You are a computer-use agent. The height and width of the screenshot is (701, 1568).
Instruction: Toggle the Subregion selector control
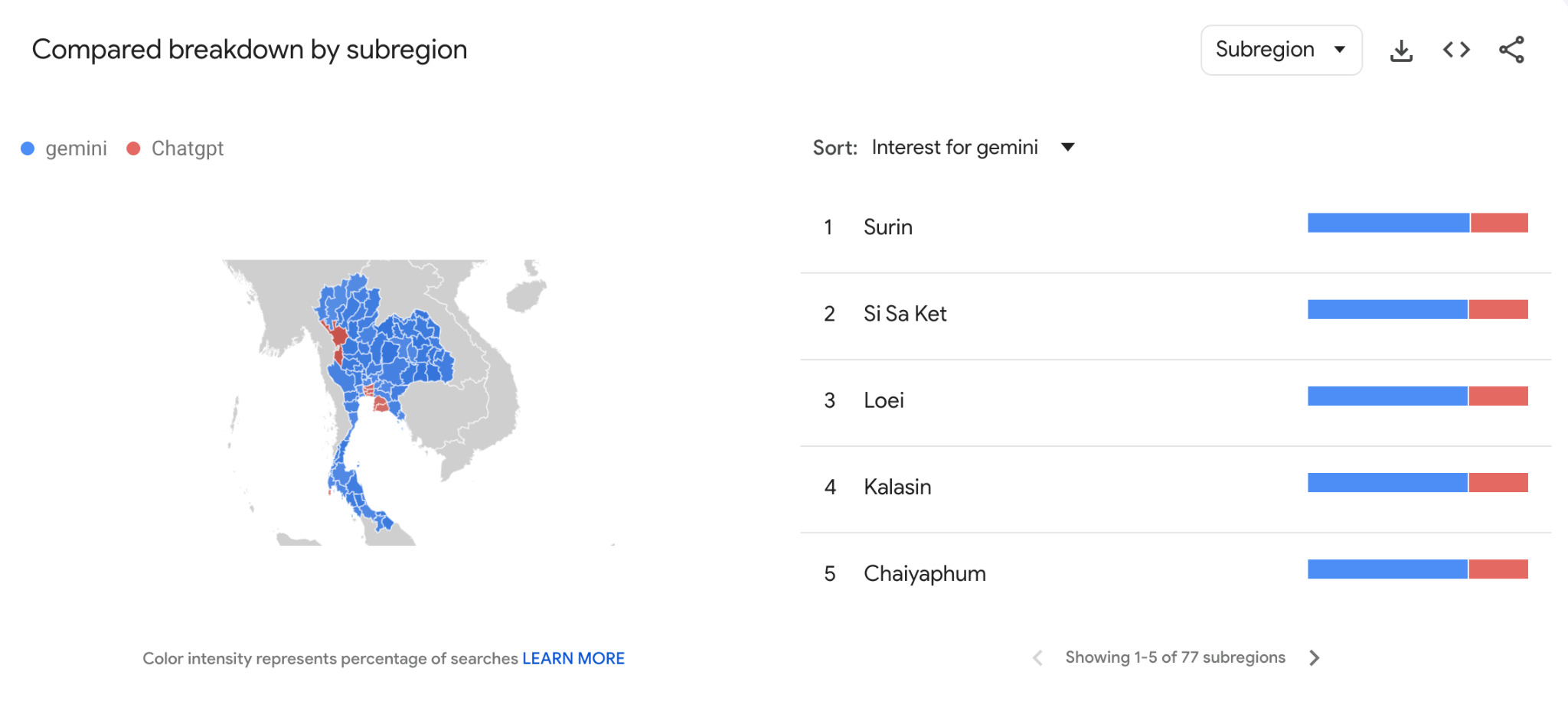1281,49
